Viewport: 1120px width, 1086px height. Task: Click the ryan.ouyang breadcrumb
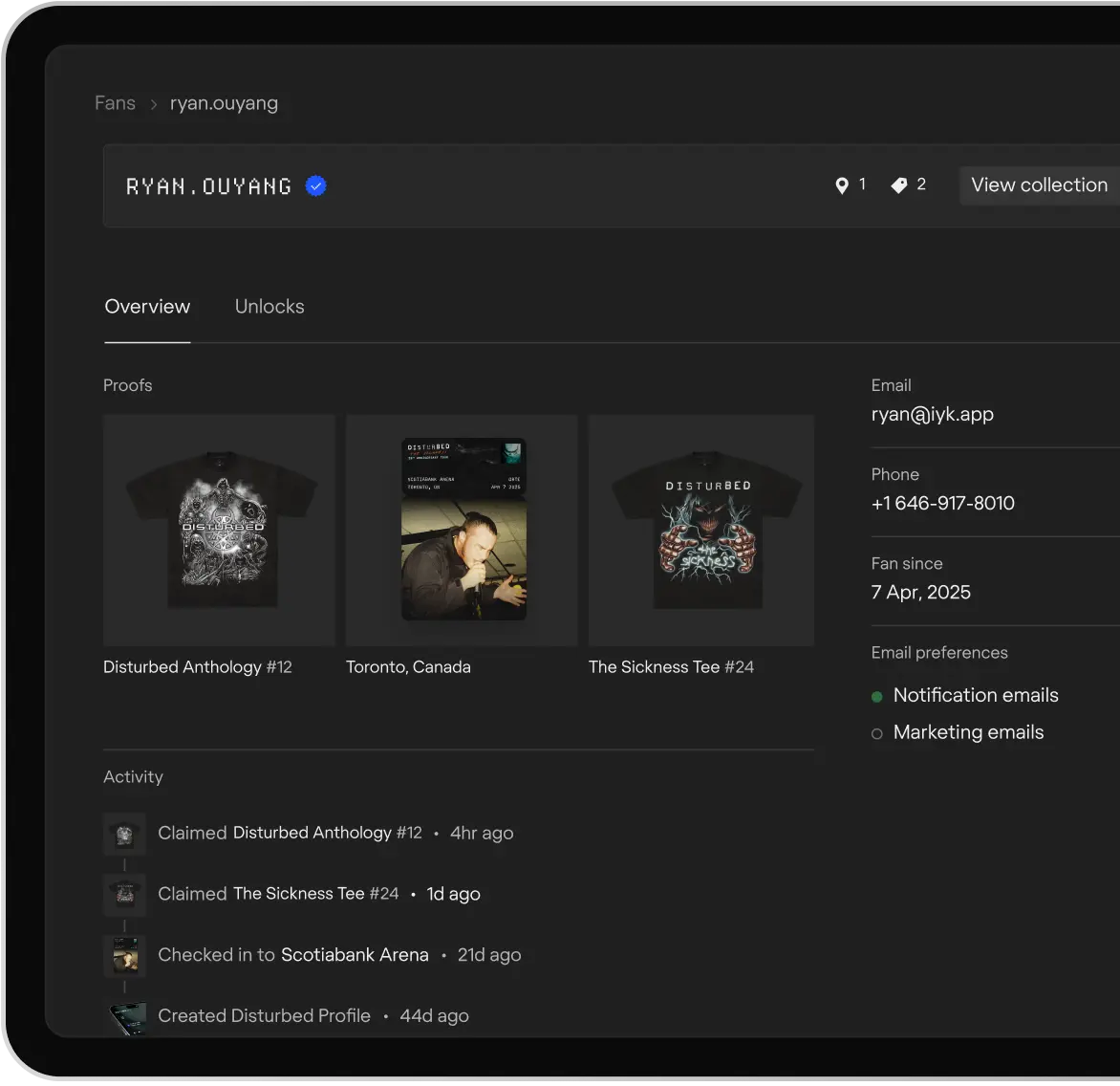pos(225,103)
